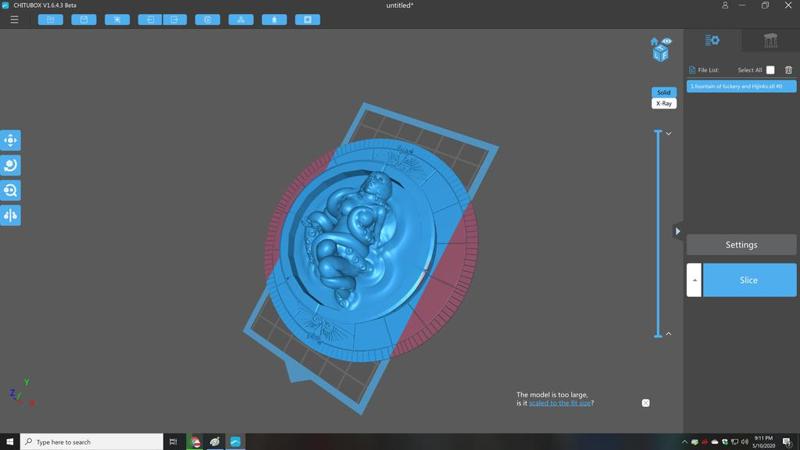Click the Save project toolbar button
Screen dimensions: 800x450
(84, 19)
